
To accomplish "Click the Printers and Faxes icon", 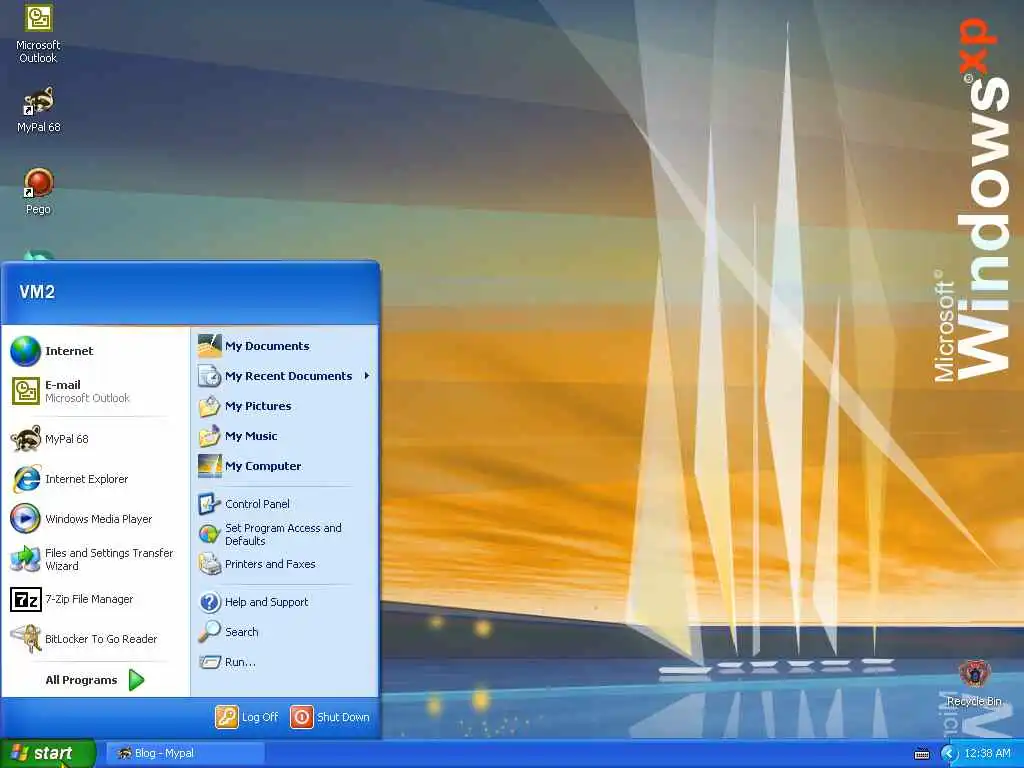I will [210, 564].
